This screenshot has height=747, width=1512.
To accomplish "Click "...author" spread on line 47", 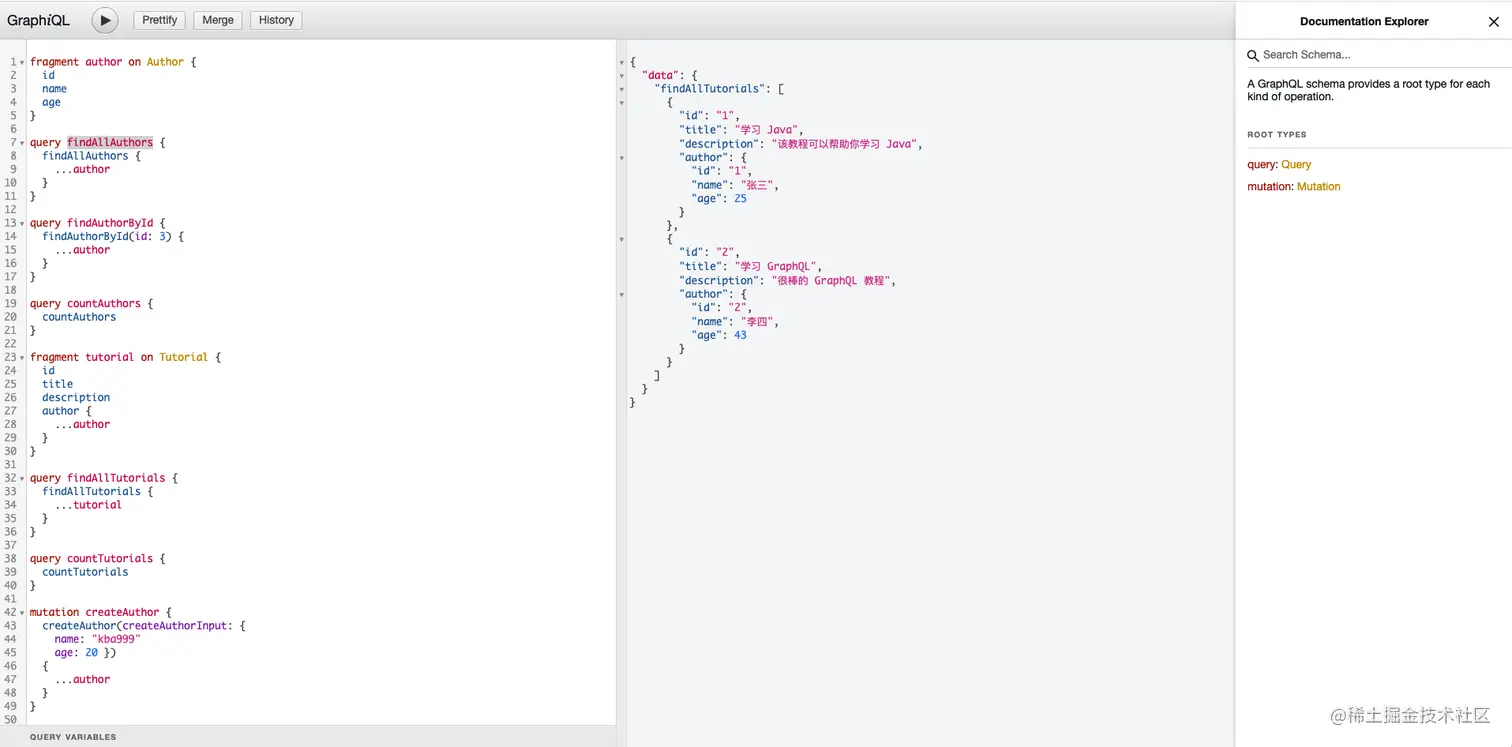I will (82, 680).
